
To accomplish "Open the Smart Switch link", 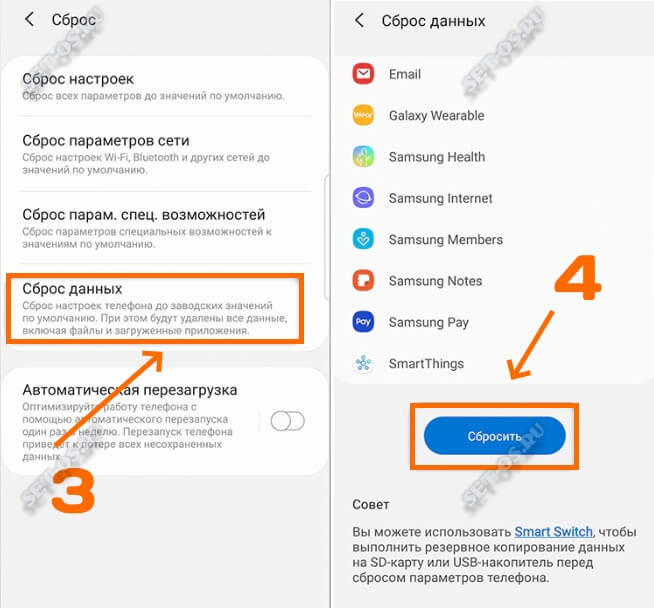I will 553,532.
